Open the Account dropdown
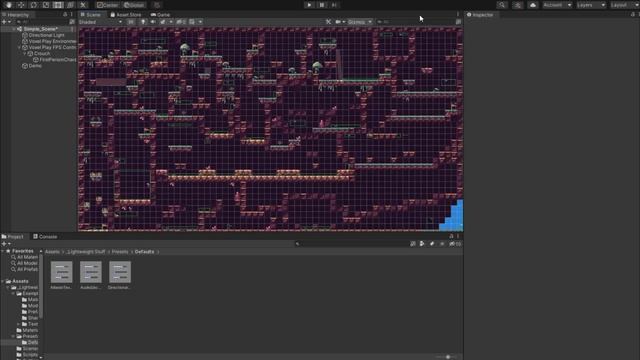The image size is (640, 360). (x=557, y=5)
